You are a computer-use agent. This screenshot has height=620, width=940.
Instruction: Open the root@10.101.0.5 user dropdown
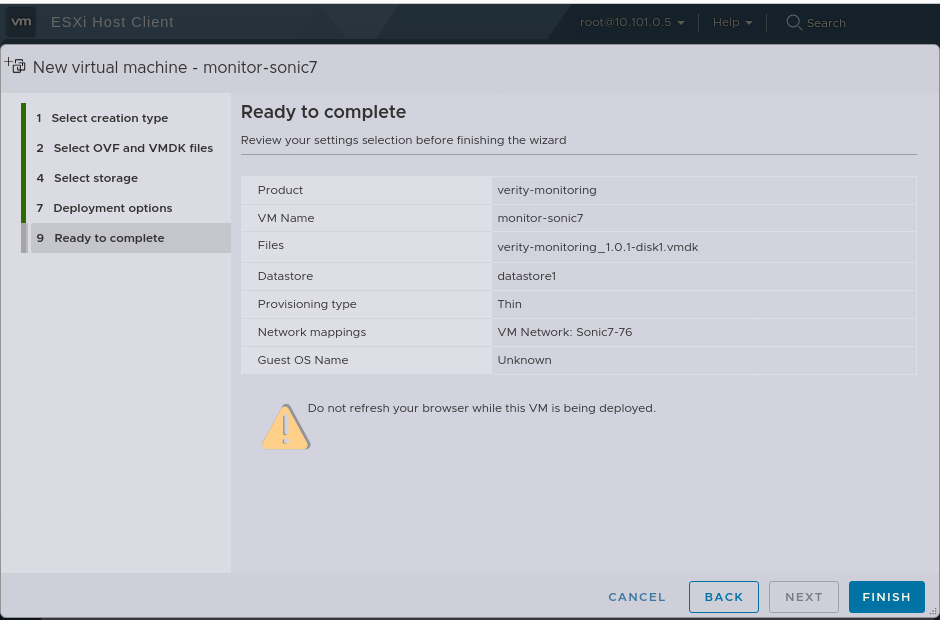click(x=632, y=22)
